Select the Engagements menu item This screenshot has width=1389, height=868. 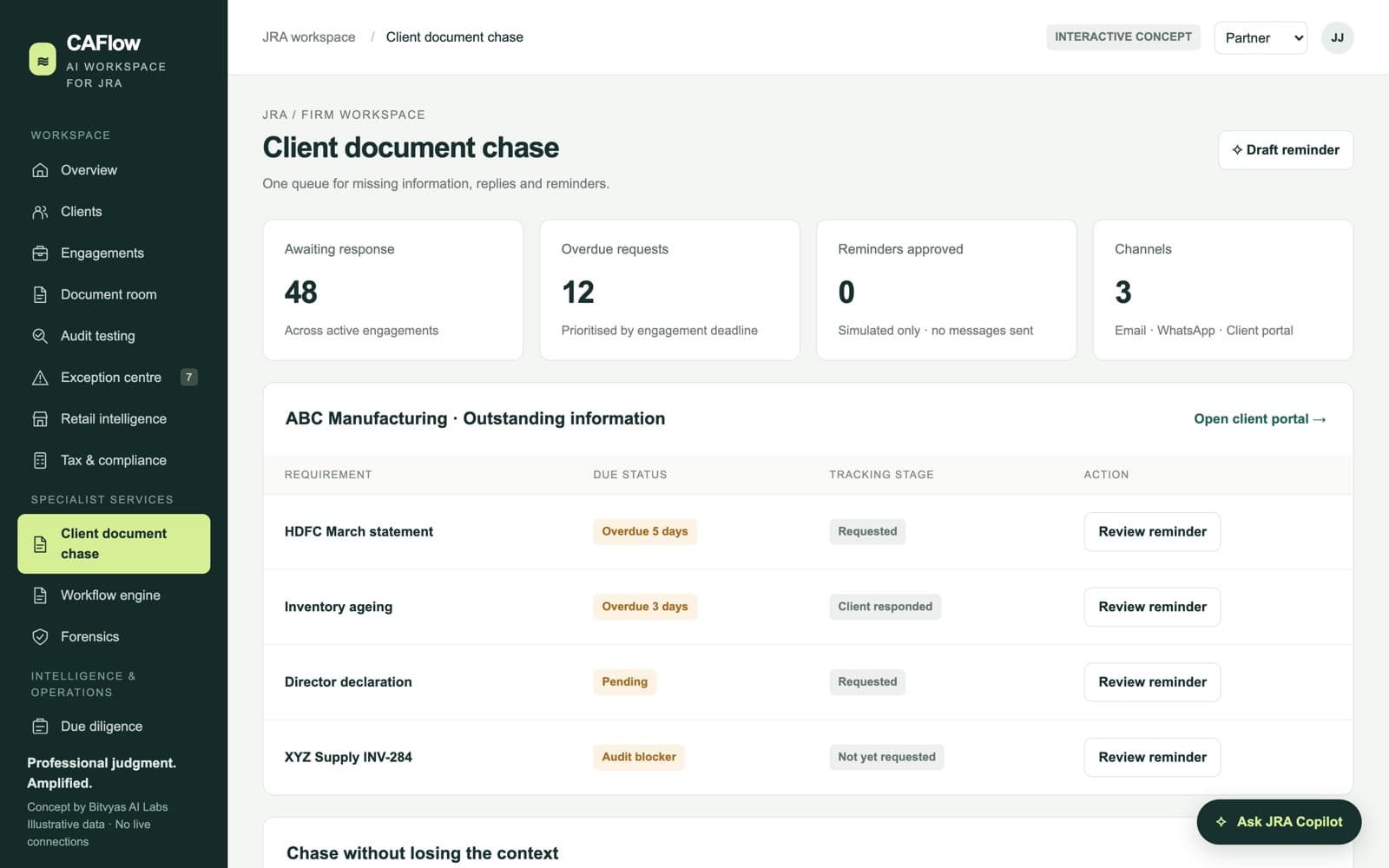pyautogui.click(x=114, y=253)
